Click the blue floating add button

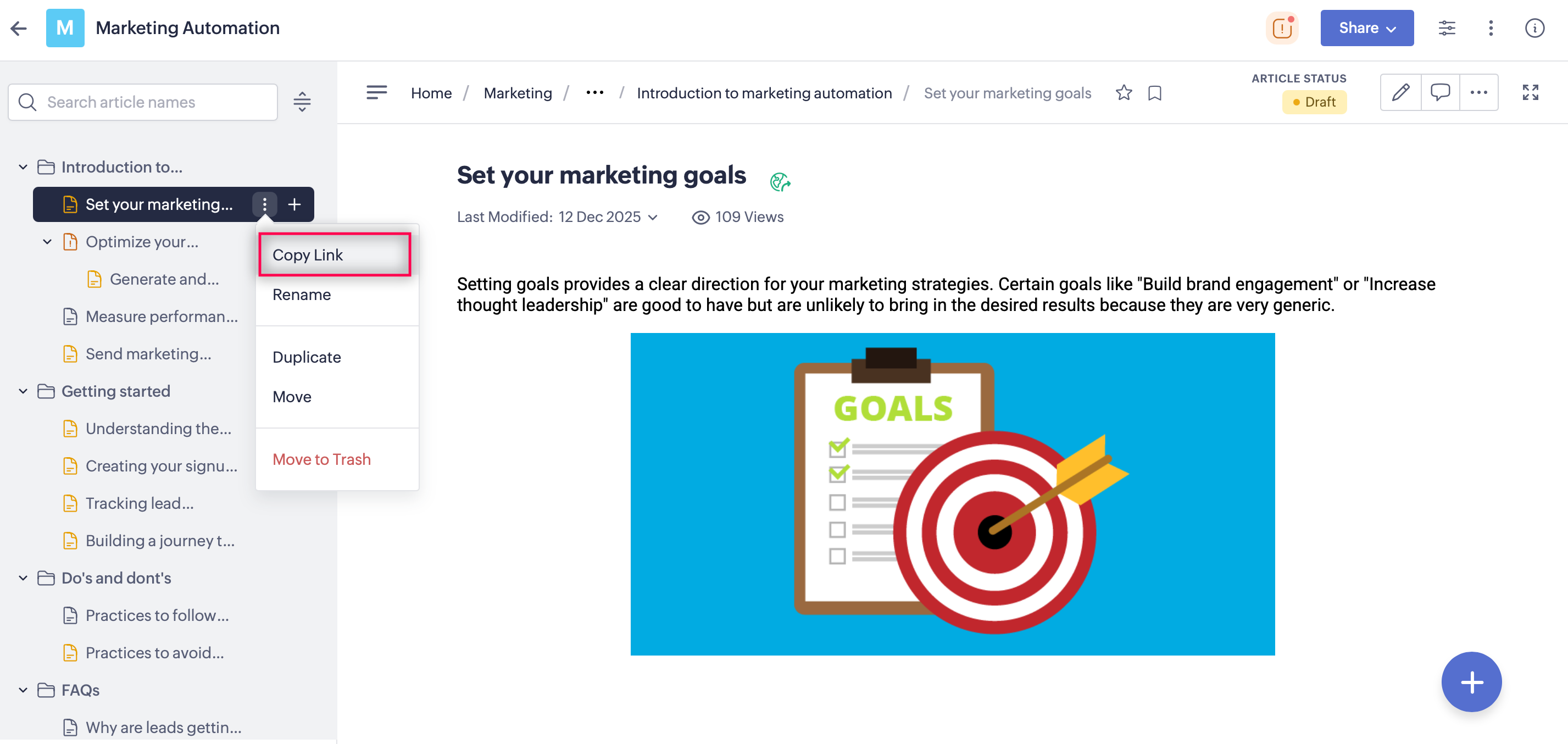[1471, 681]
